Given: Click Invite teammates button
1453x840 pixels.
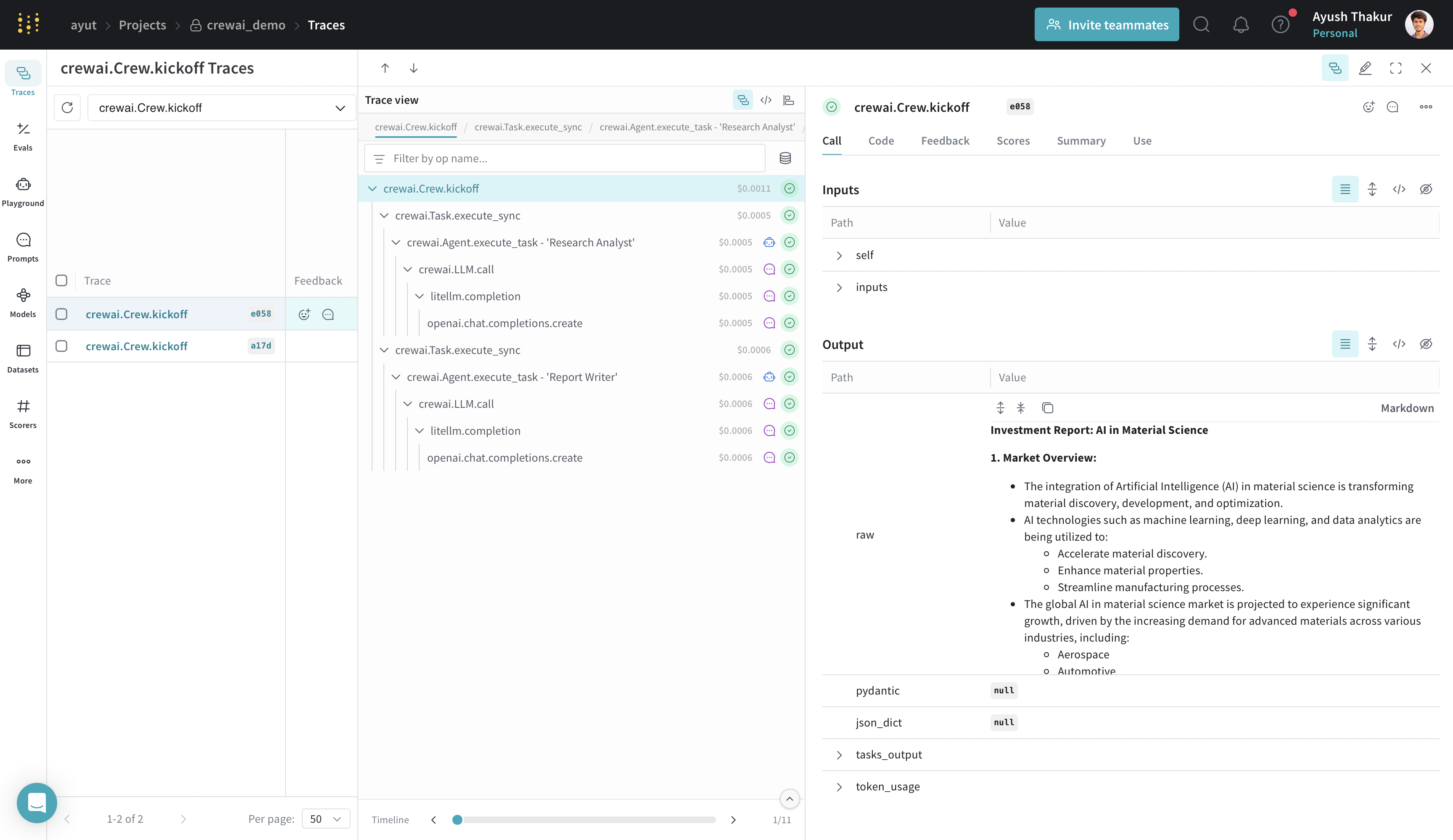Looking at the screenshot, I should 1106,25.
